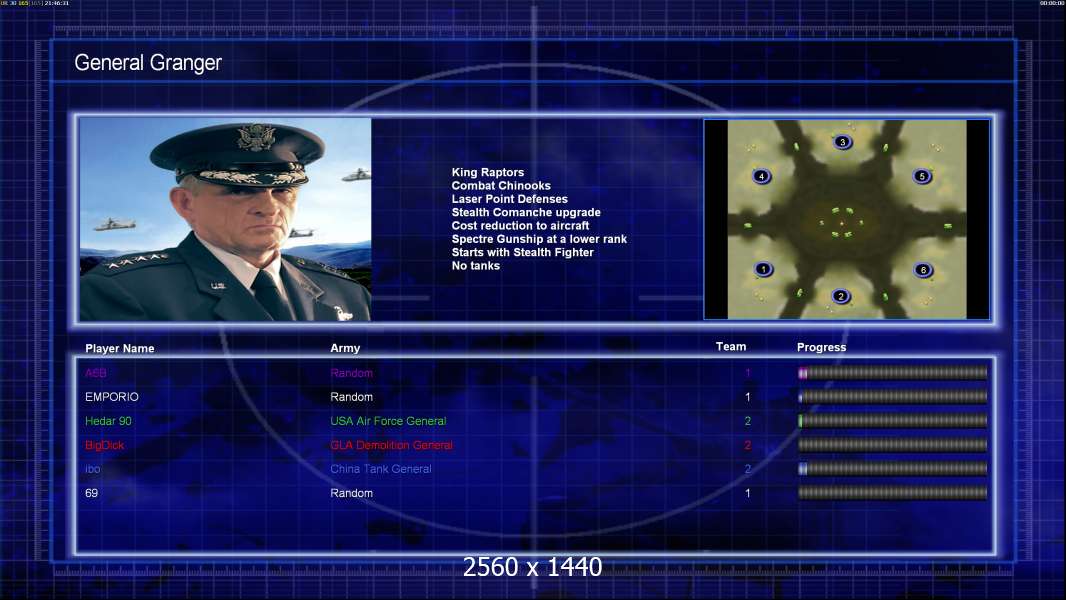This screenshot has width=1066, height=600.
Task: Click the loading progress bar for player 69
Action: 892,493
